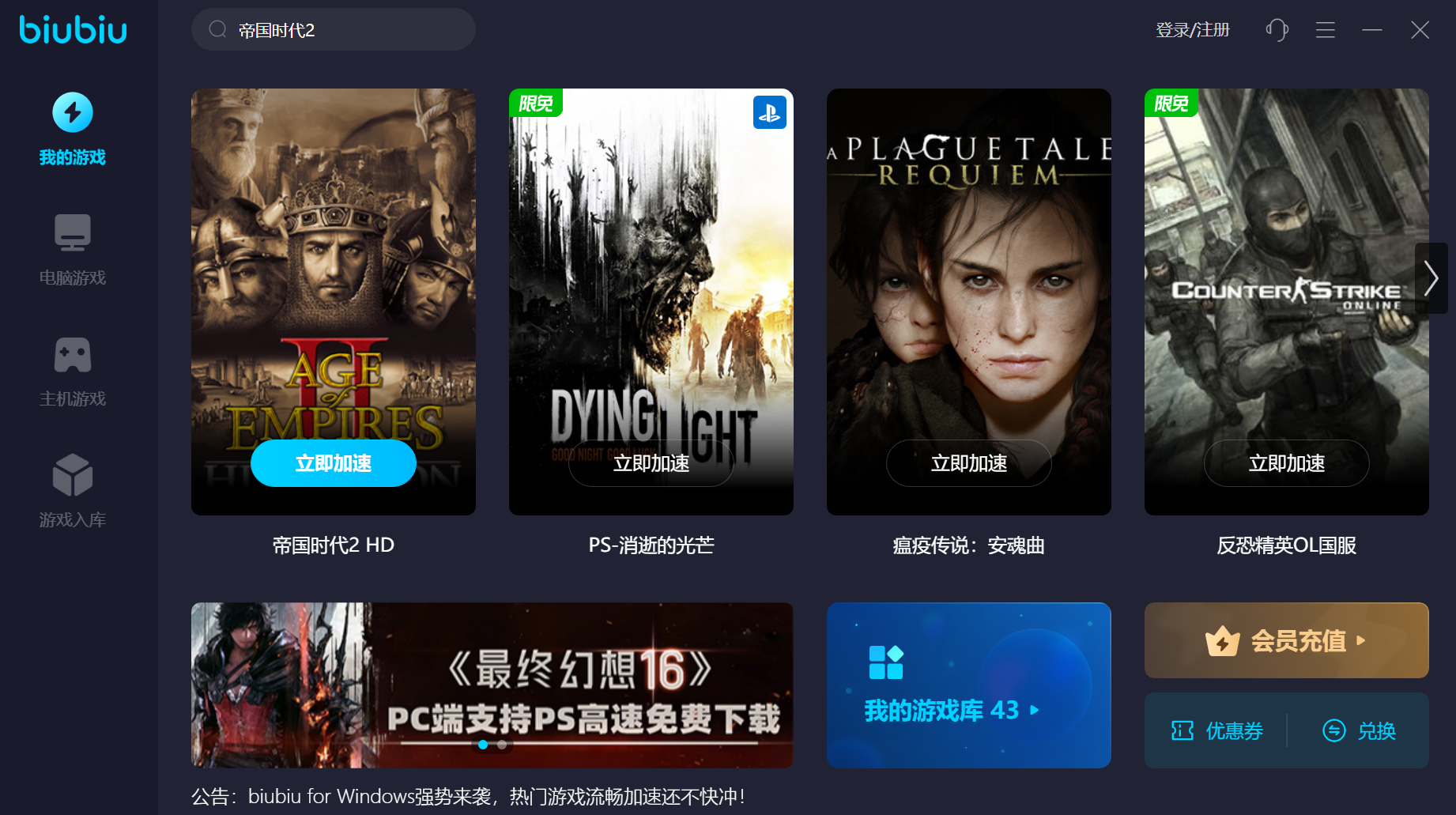Click the game library cube icon
Viewport: 1456px width, 815px height.
[x=73, y=475]
